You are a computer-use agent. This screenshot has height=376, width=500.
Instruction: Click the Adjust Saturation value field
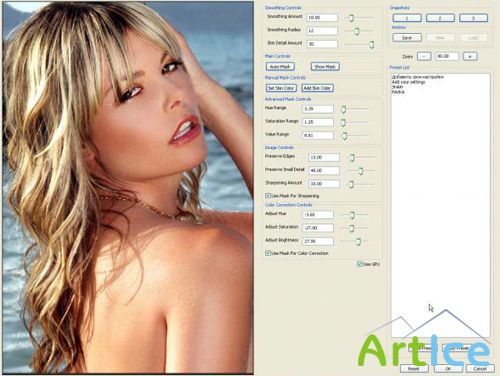tap(318, 228)
